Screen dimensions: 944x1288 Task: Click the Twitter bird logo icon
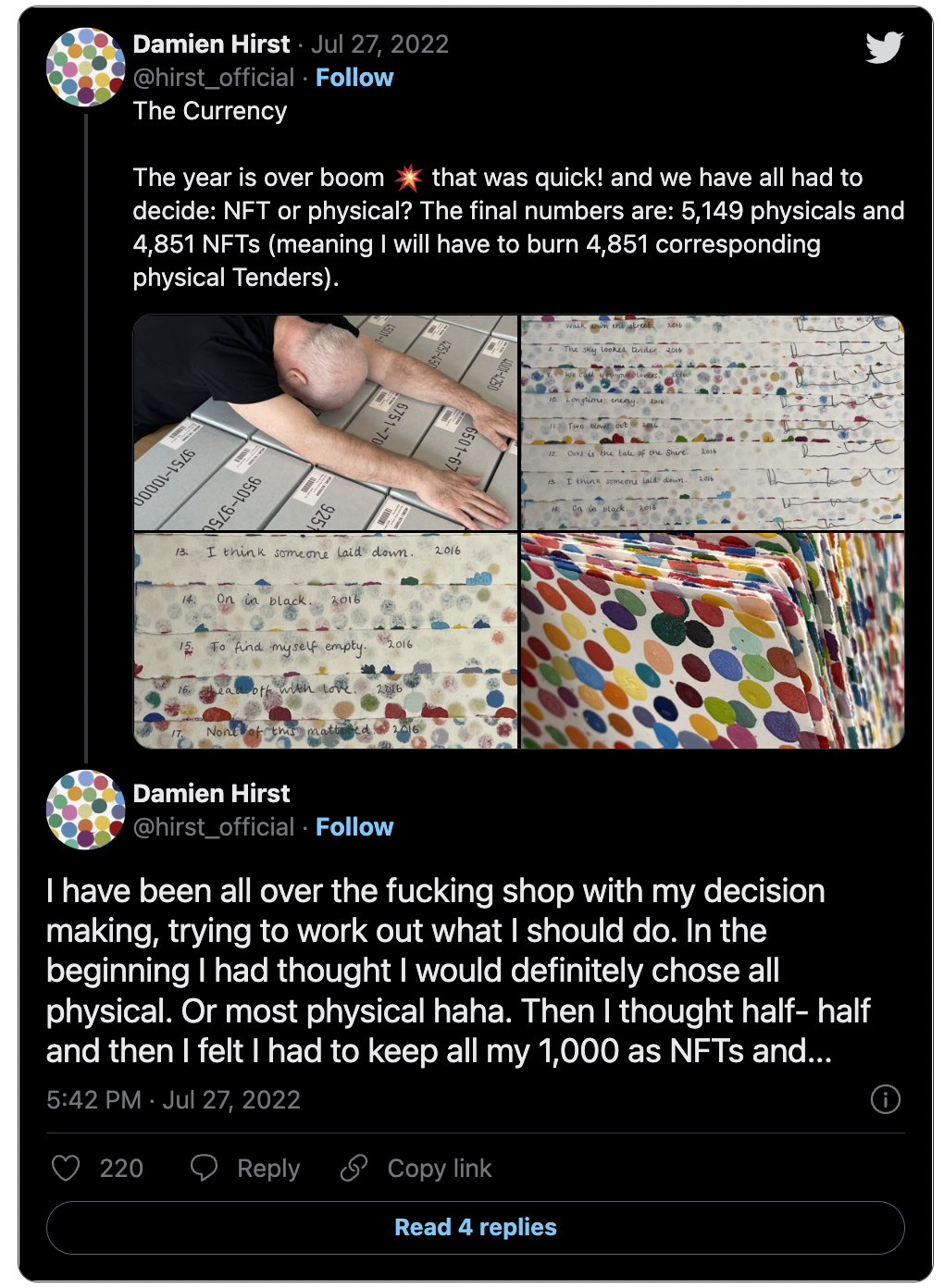pyautogui.click(x=884, y=47)
